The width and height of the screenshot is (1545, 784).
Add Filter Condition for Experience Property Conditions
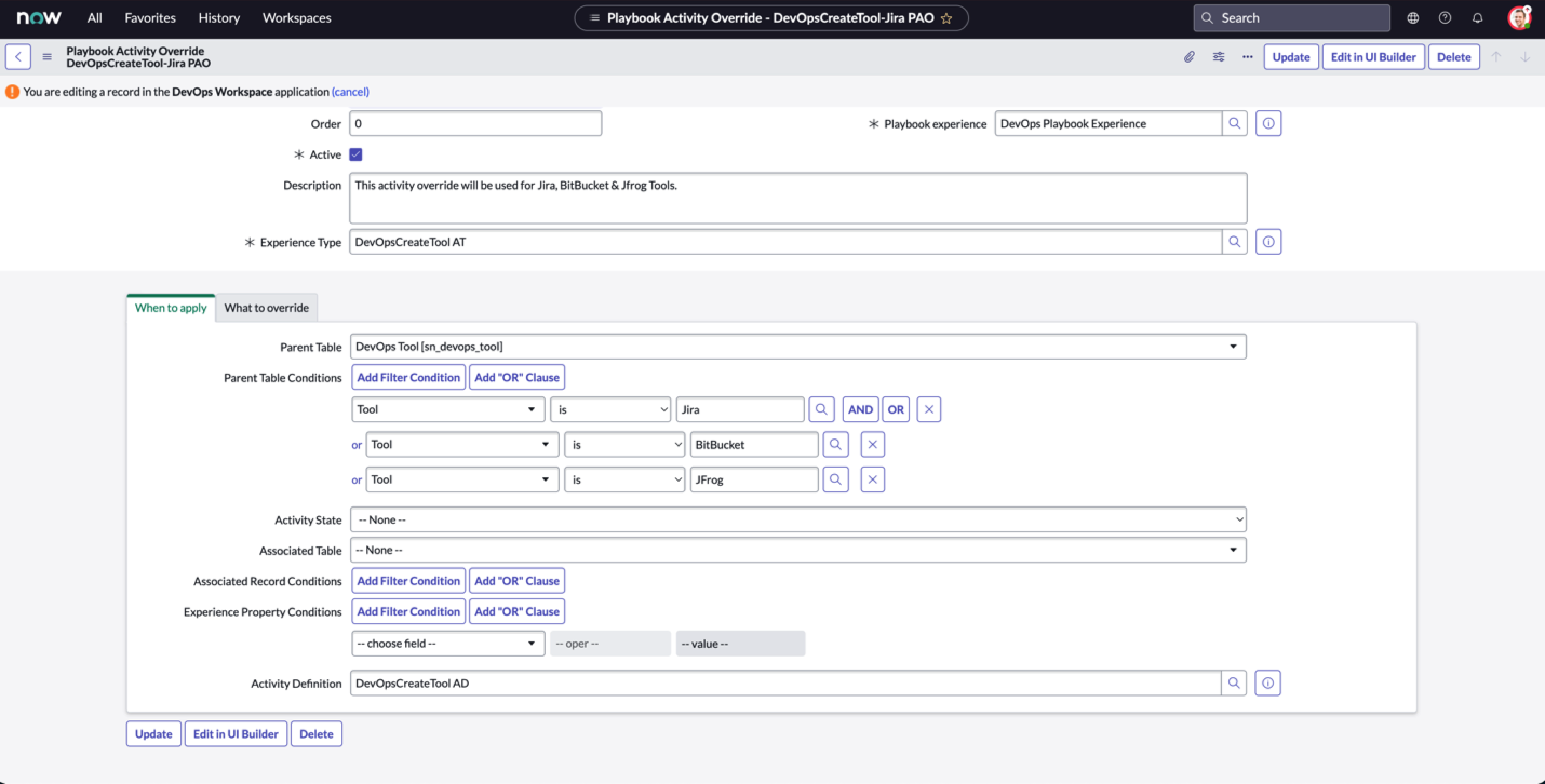[408, 611]
